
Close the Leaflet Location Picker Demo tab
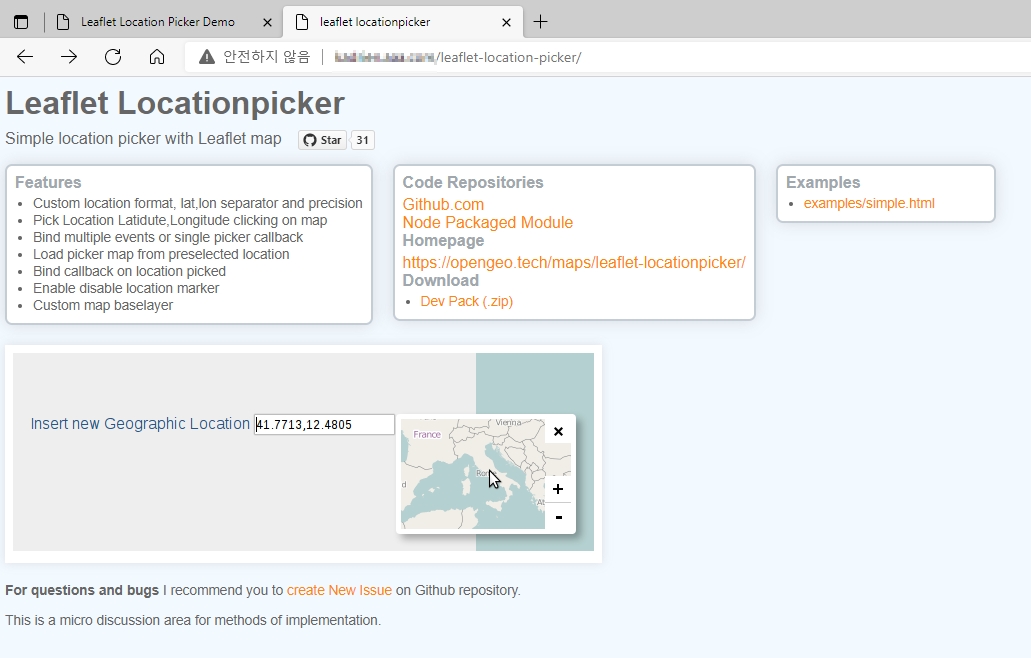click(x=268, y=22)
